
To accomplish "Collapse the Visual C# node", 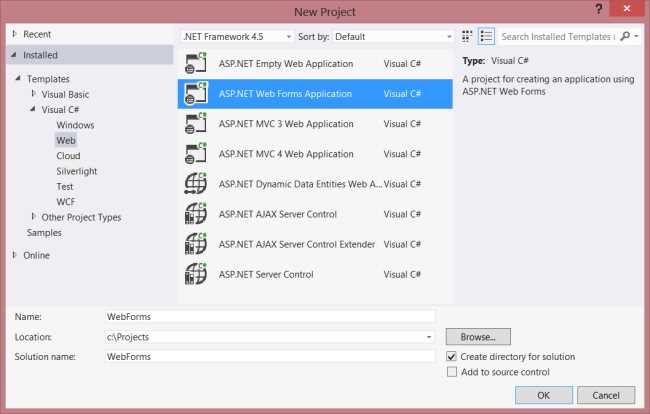I will 33,109.
